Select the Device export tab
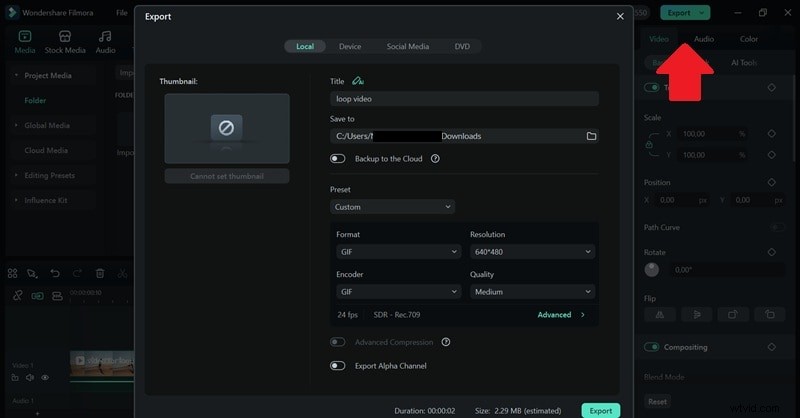The height and width of the screenshot is (418, 800). coord(350,46)
